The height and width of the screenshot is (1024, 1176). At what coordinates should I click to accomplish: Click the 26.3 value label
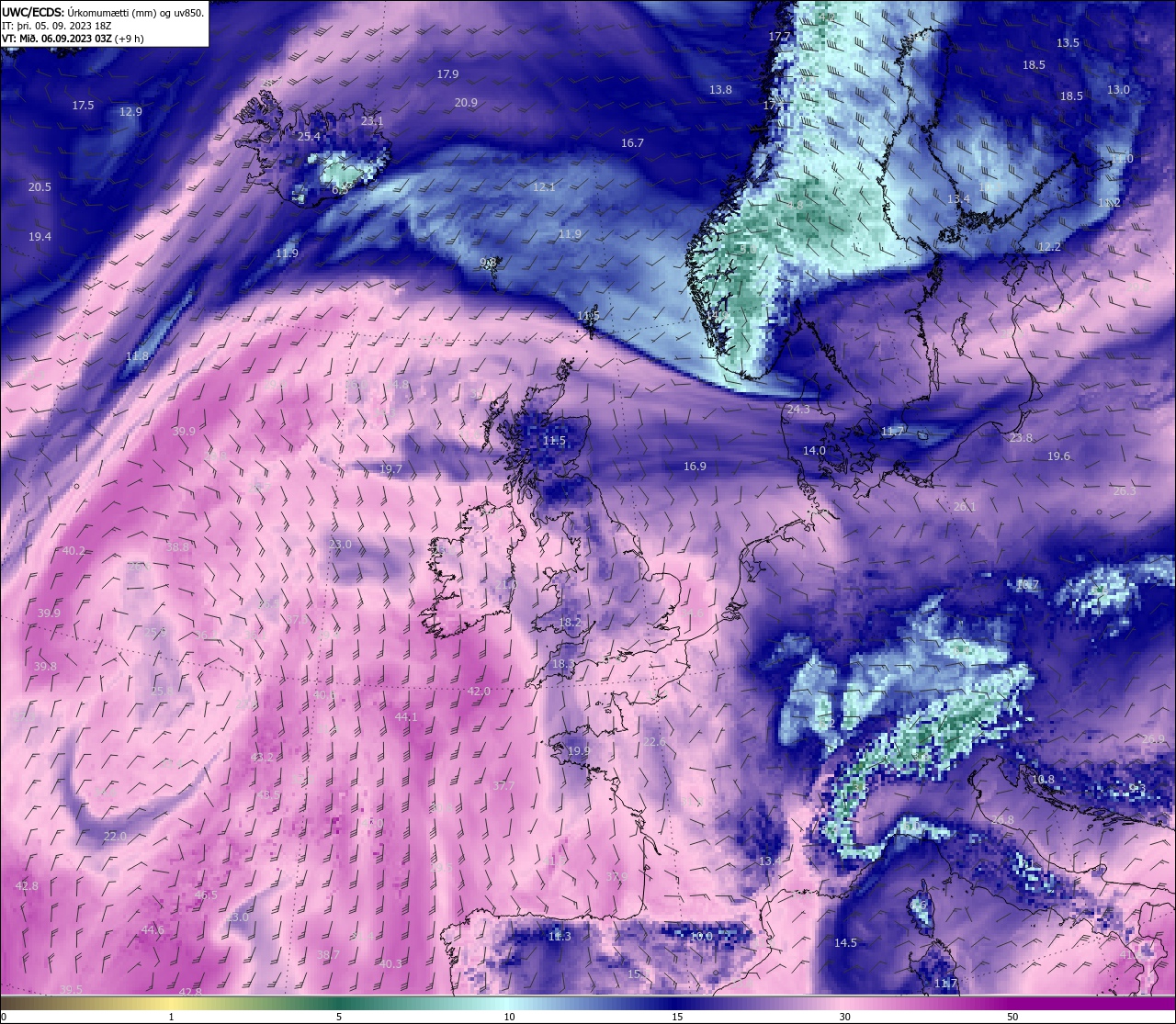1125,491
